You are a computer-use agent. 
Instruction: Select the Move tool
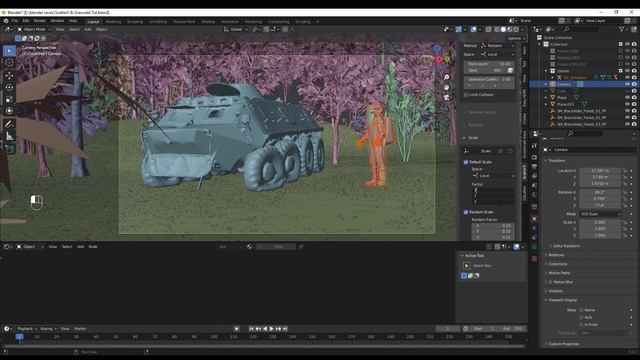point(9,76)
